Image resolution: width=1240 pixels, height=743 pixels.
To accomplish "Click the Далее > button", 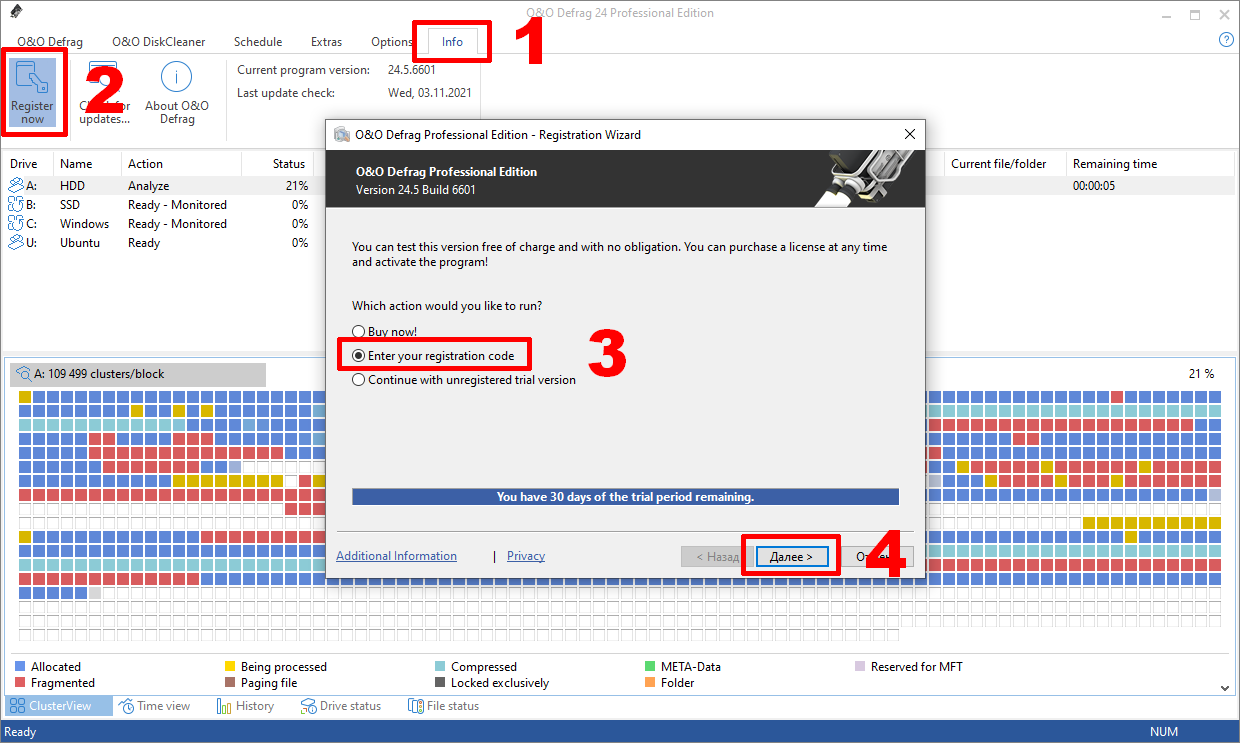I will click(x=791, y=556).
